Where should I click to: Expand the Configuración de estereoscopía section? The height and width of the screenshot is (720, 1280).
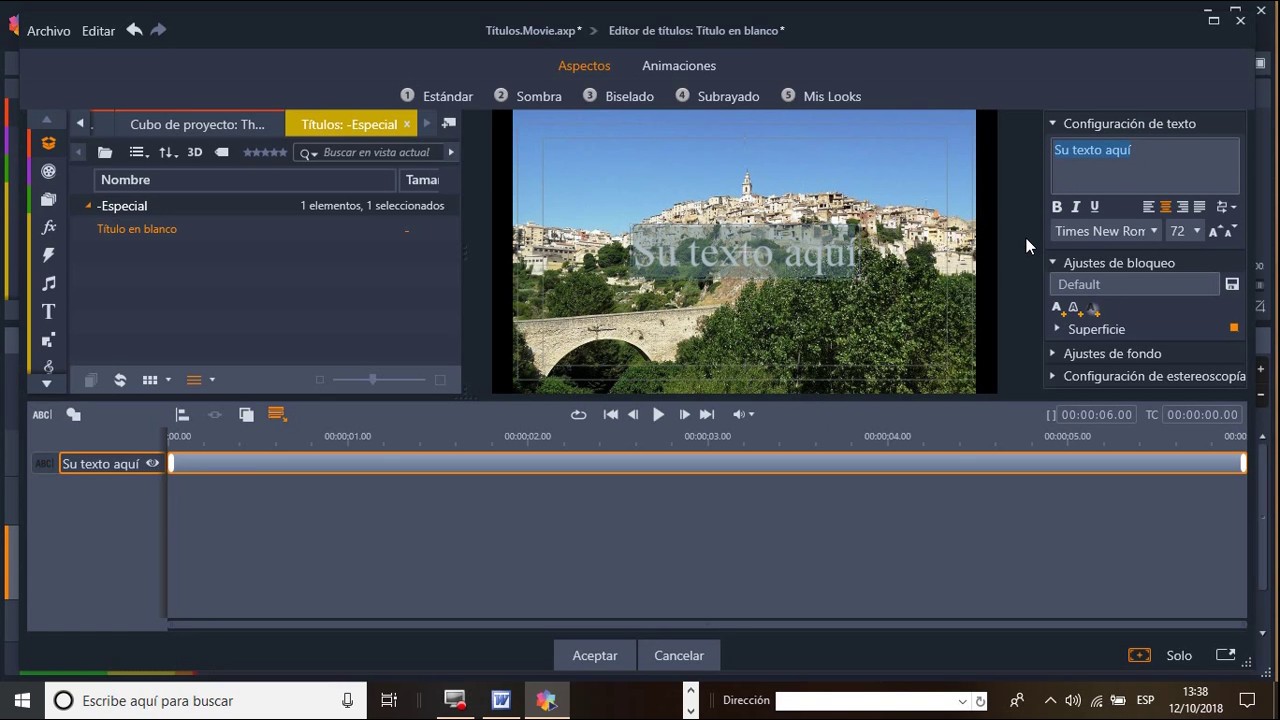tap(1052, 376)
